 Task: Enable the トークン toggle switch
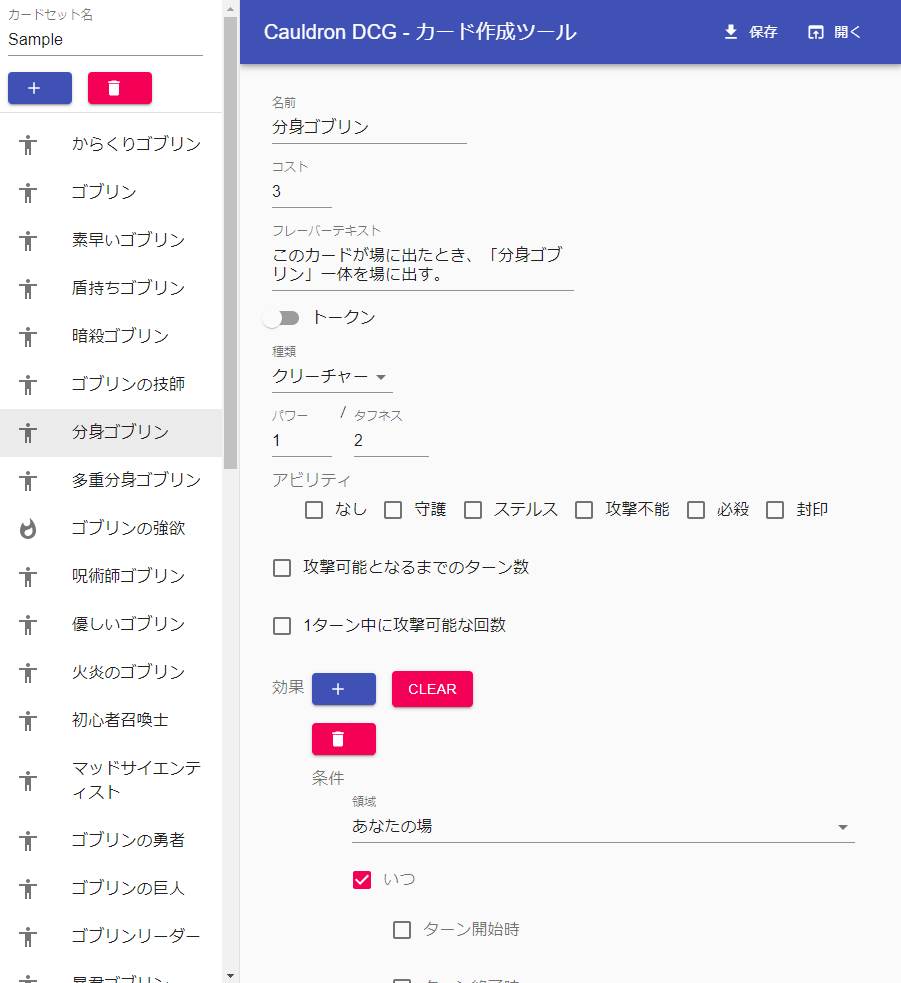coord(283,317)
